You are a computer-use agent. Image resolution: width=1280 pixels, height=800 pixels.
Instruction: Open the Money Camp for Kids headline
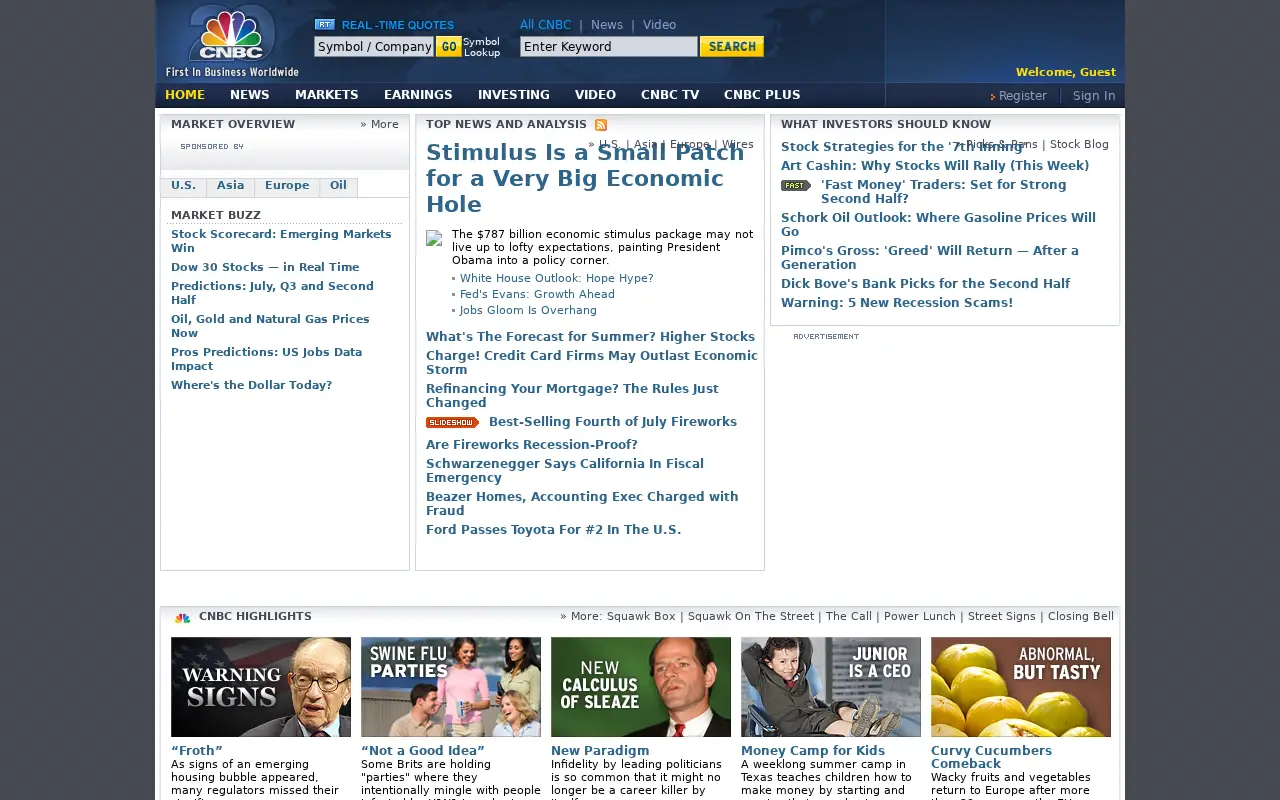(x=813, y=751)
